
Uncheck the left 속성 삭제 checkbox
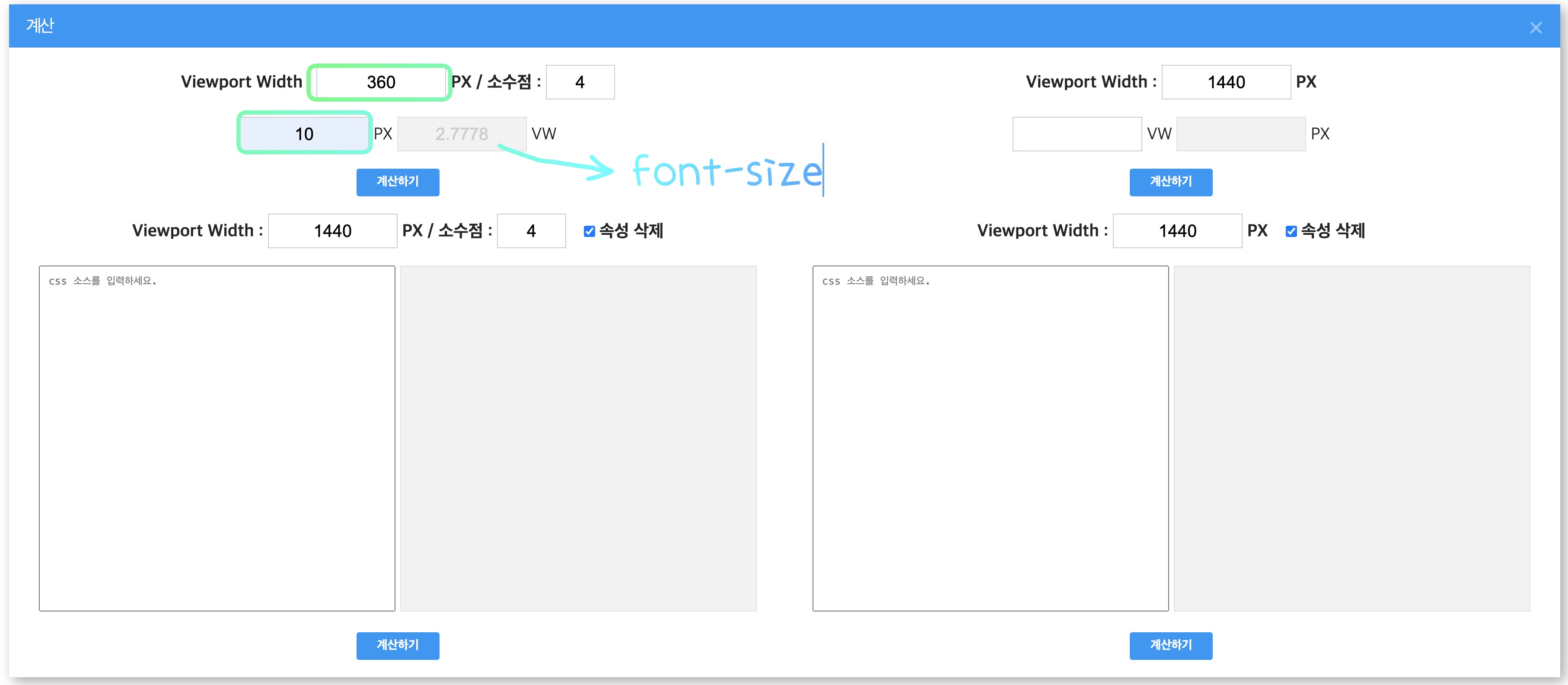click(589, 231)
